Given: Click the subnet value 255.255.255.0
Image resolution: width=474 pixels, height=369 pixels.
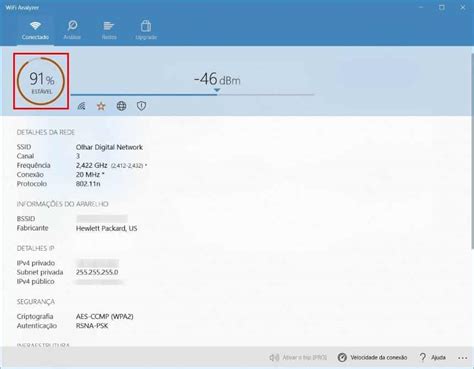Looking at the screenshot, I should tap(97, 272).
